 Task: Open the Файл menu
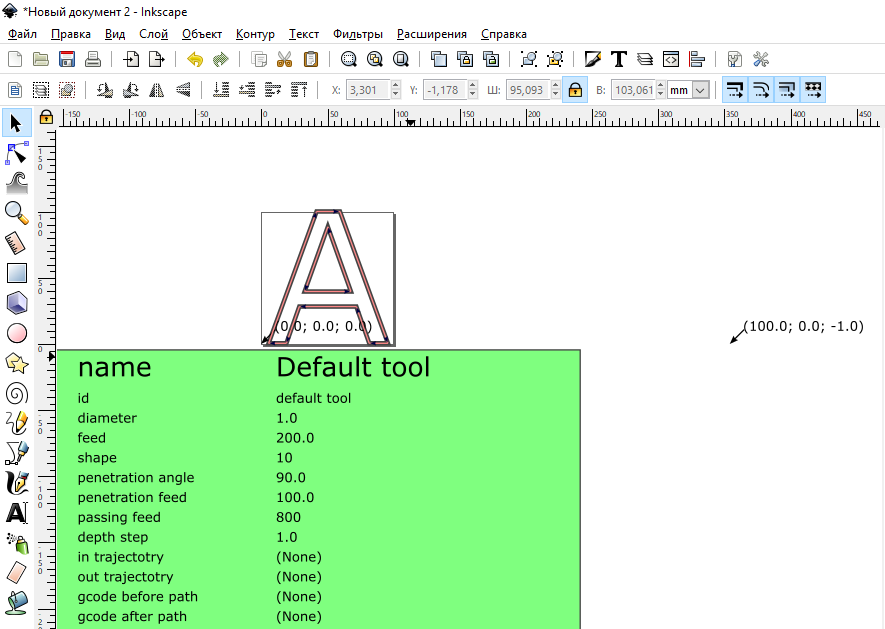(x=23, y=34)
